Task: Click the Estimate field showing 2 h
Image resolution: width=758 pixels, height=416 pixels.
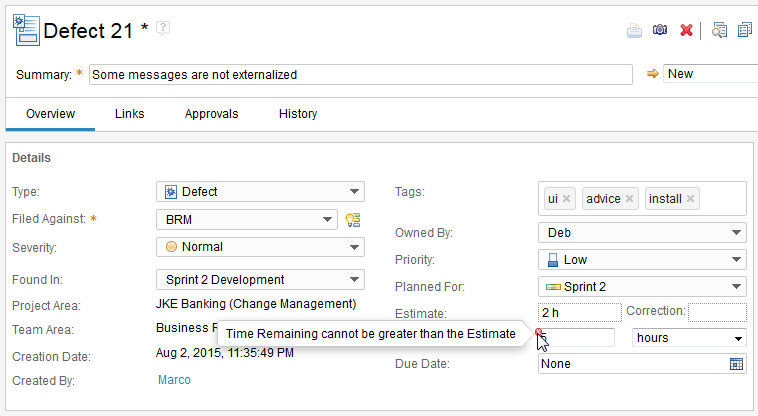Action: click(580, 313)
